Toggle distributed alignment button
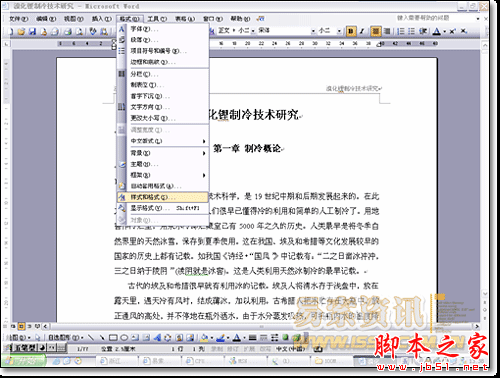This screenshot has width=500, height=378. click(x=387, y=31)
